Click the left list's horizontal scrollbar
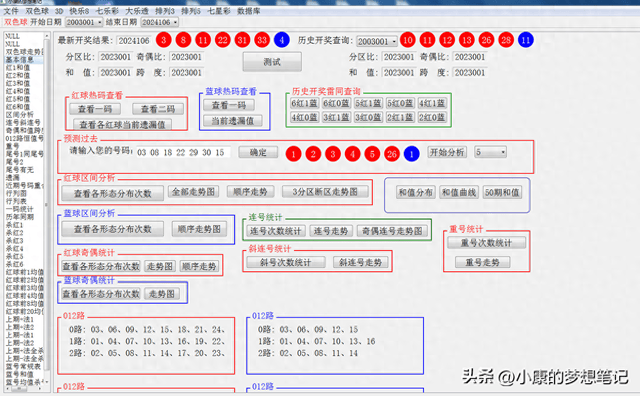This screenshot has height=396, width=640. 23,388
